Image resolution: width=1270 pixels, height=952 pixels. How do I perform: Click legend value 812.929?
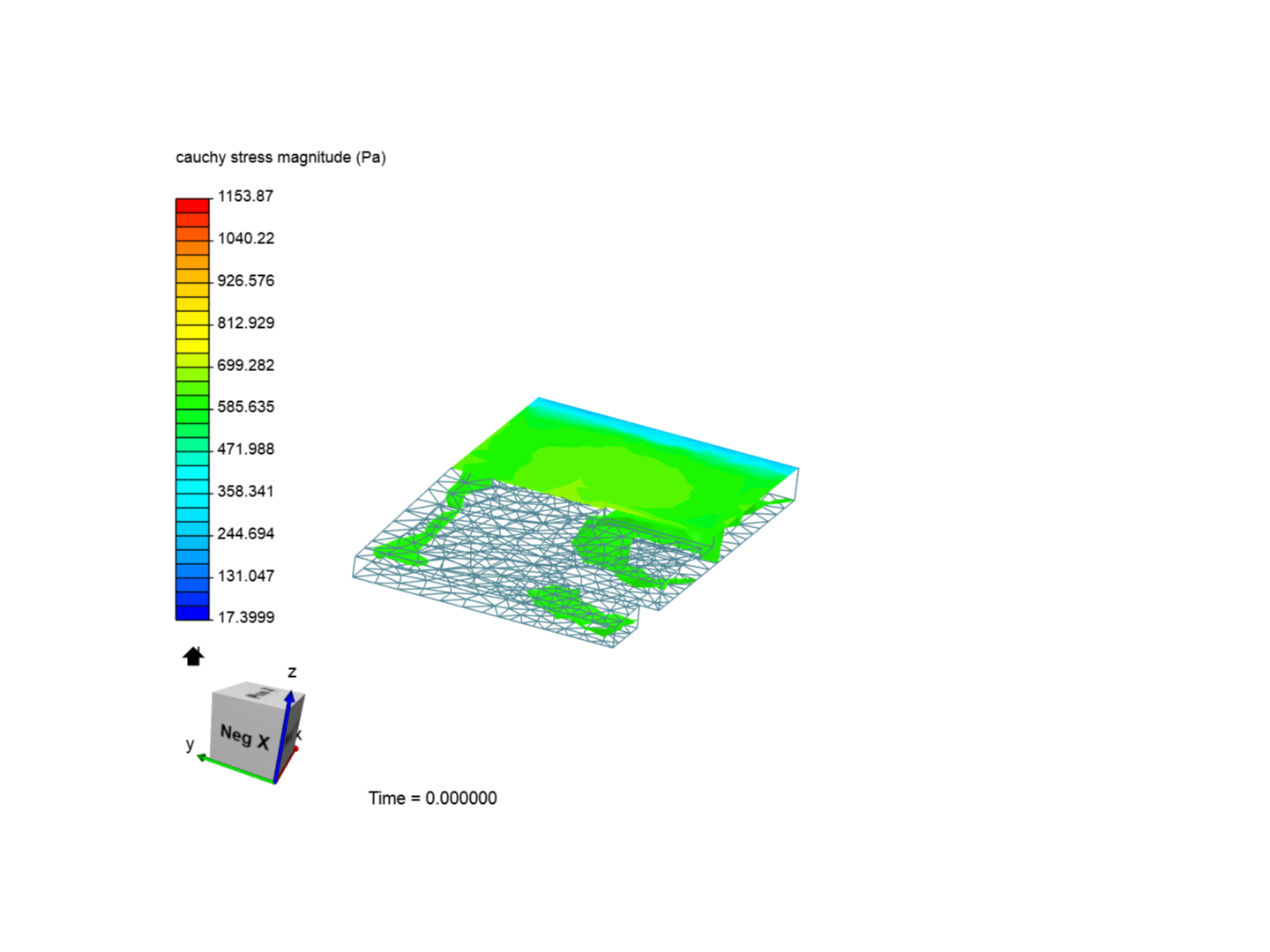coord(246,323)
